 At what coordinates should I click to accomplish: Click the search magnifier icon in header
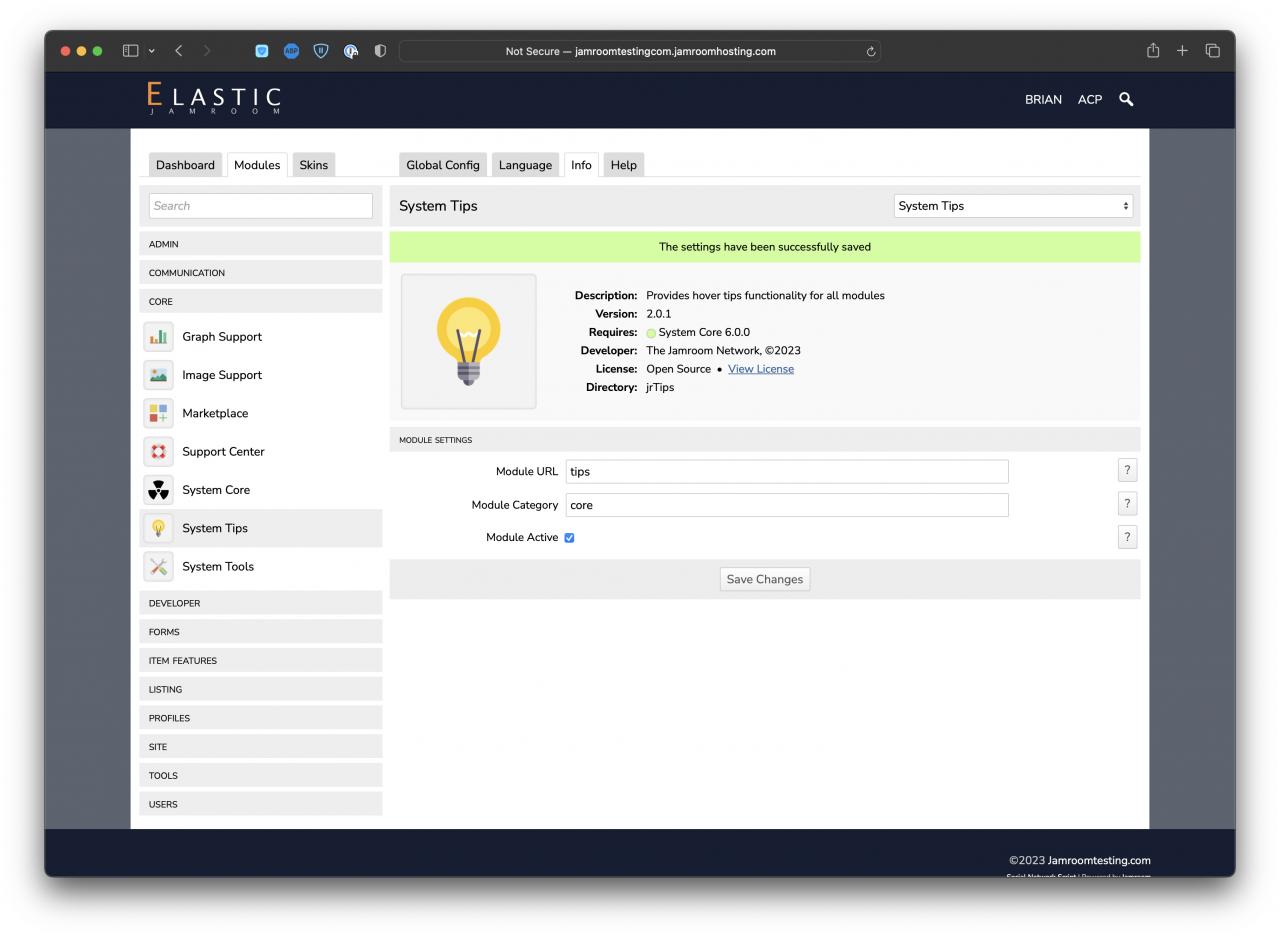click(1126, 99)
